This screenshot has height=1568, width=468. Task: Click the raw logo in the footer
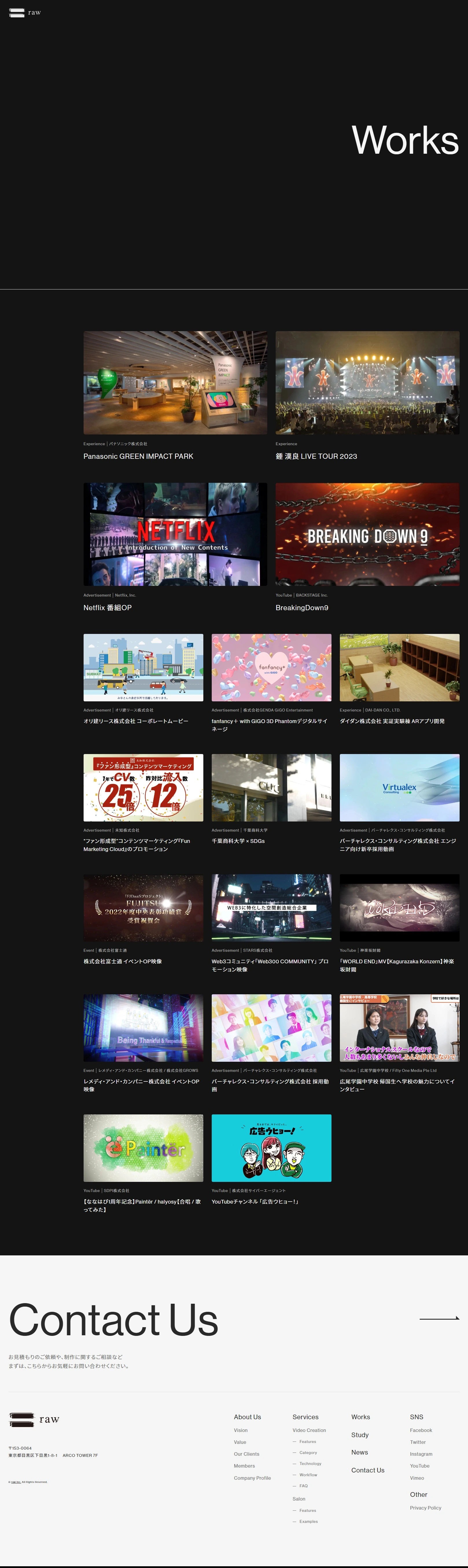coord(34,1420)
